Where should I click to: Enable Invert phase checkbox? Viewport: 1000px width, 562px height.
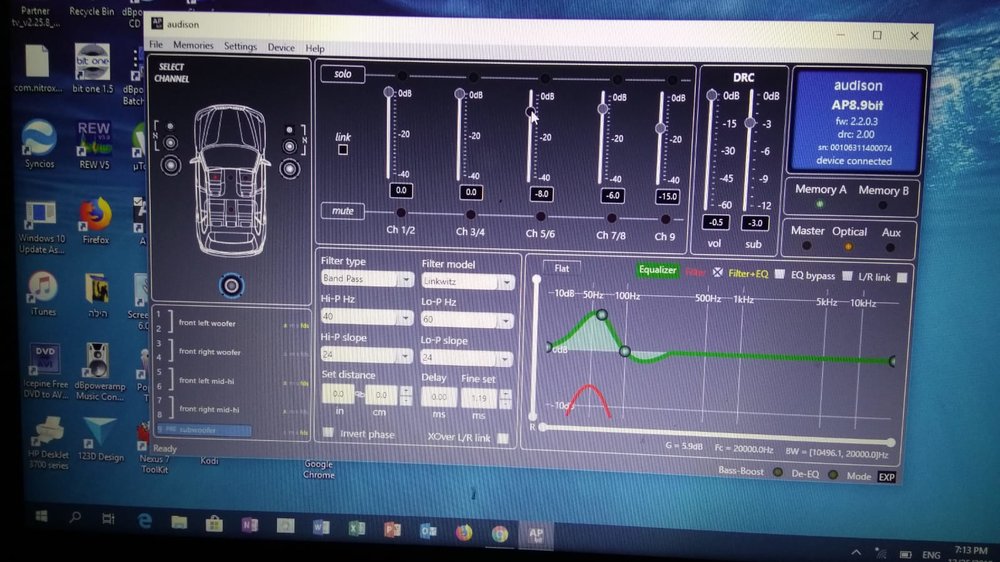[x=328, y=433]
